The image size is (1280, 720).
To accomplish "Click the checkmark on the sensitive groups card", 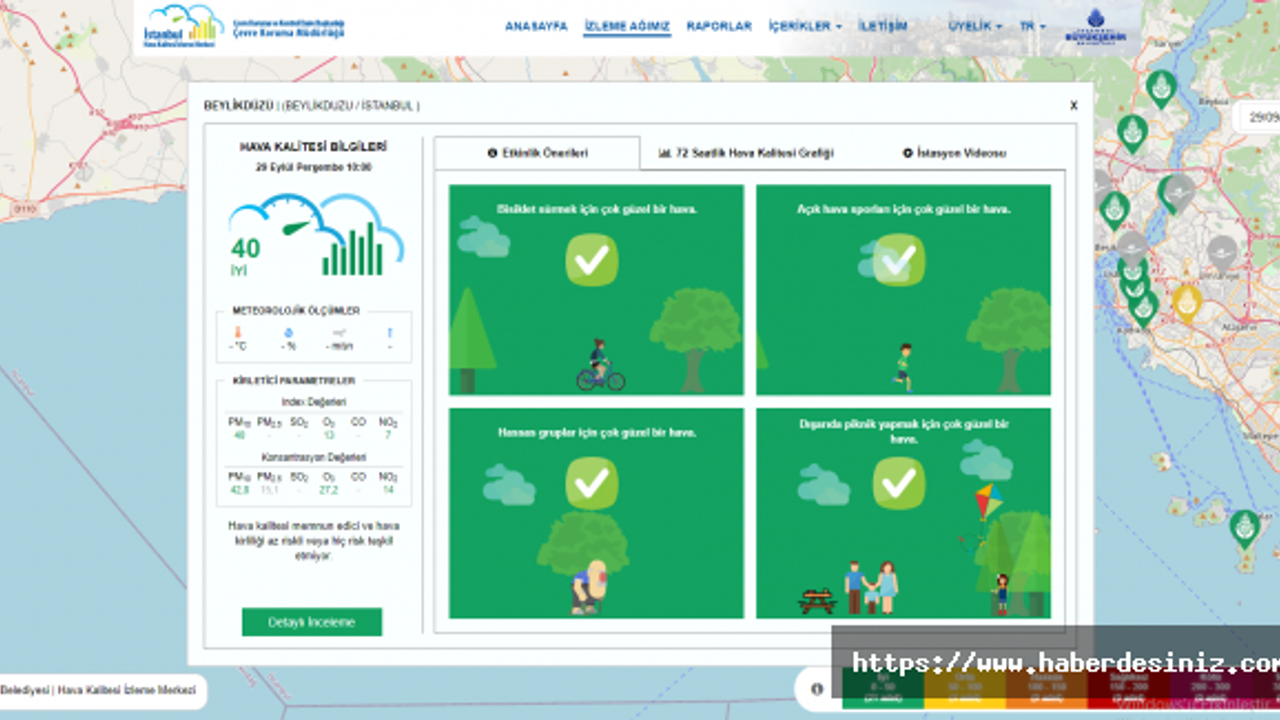I will point(591,483).
